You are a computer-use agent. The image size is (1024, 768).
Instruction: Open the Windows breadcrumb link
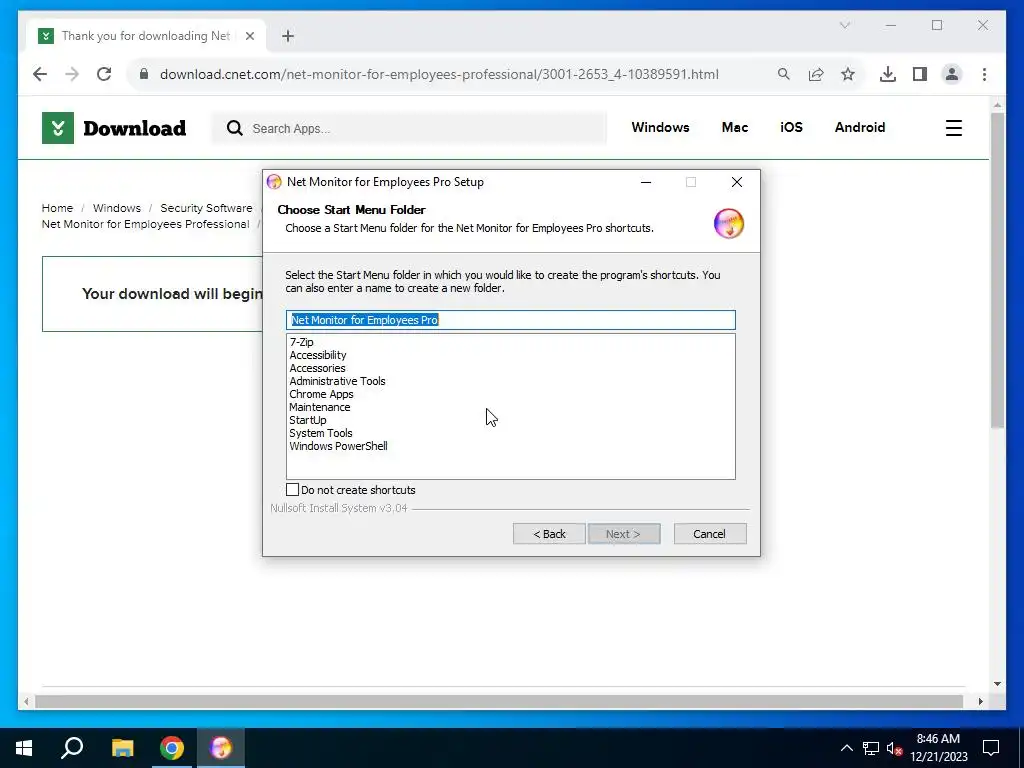point(117,208)
